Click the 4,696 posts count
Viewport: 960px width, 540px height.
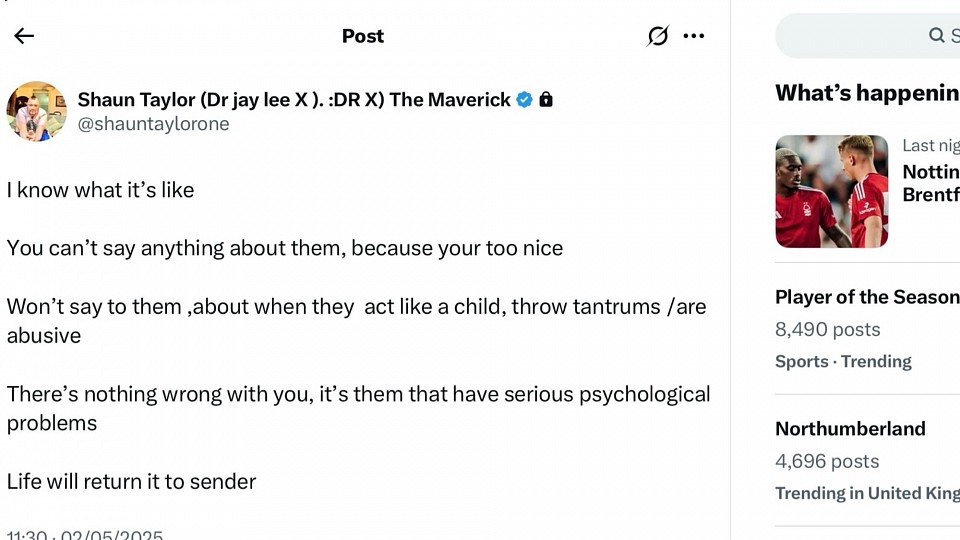pyautogui.click(x=827, y=461)
